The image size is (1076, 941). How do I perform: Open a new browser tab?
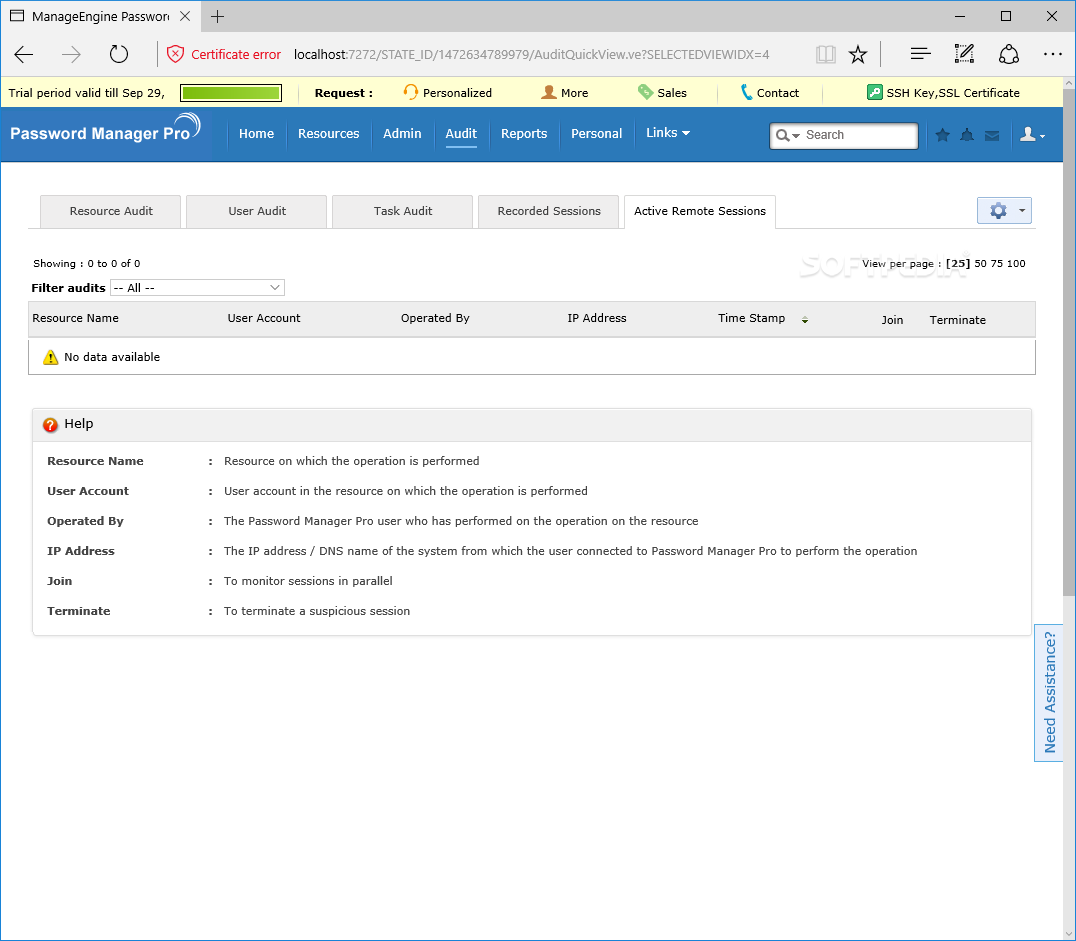click(x=218, y=16)
